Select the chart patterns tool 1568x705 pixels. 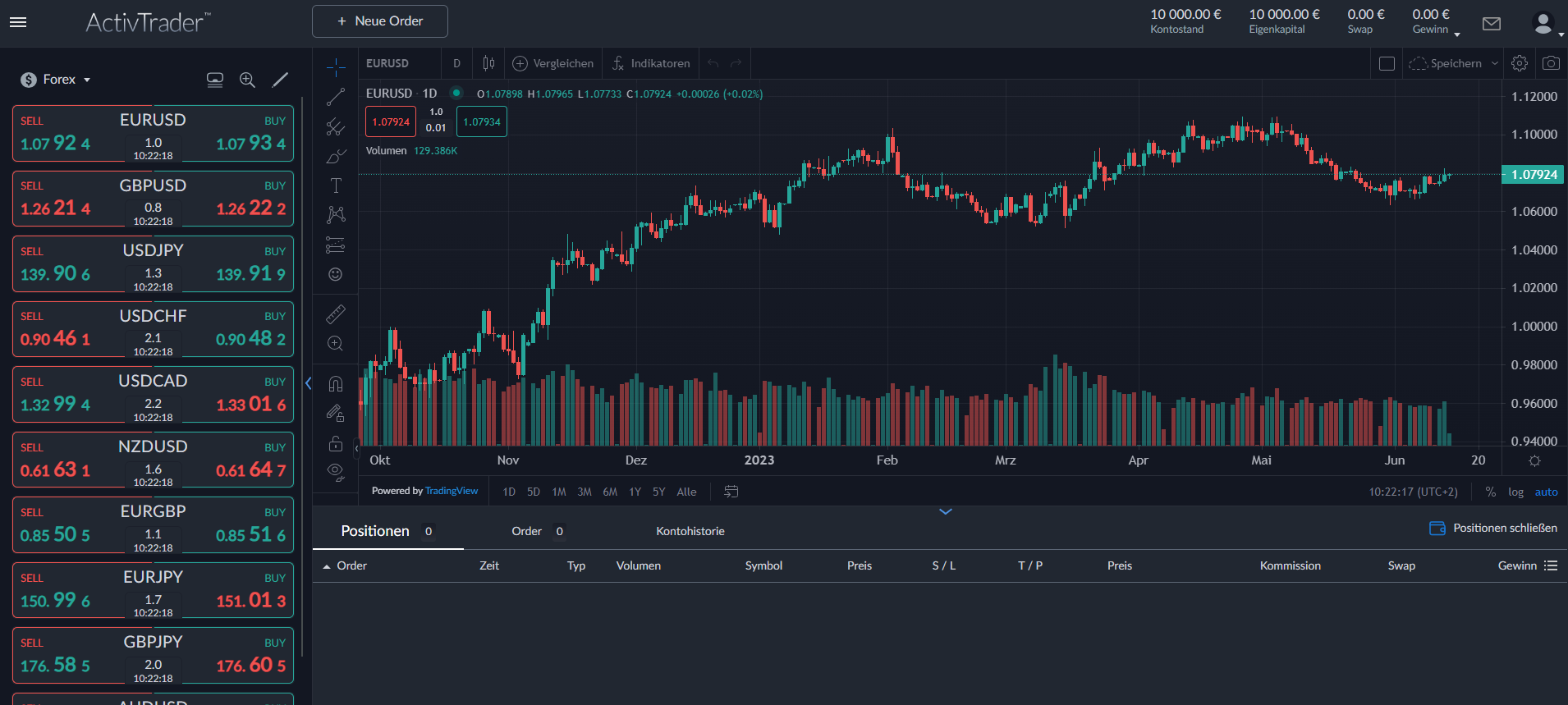336,215
